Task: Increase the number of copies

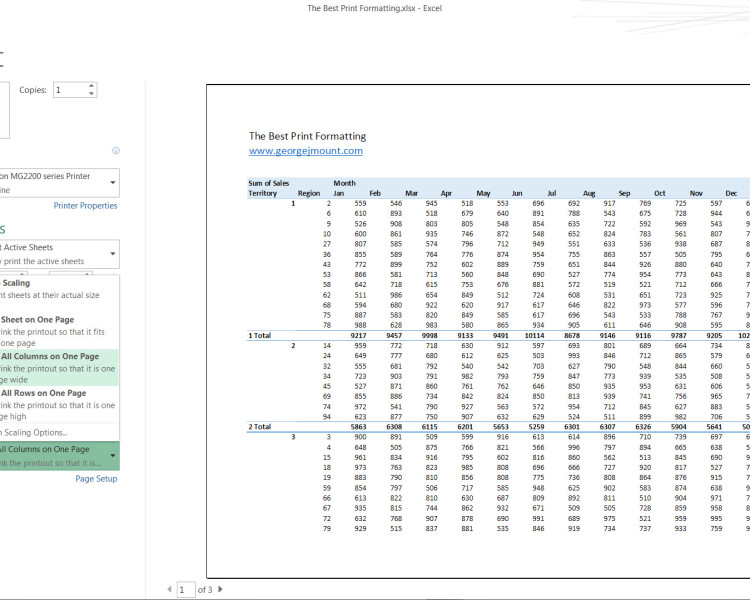Action: (92, 85)
